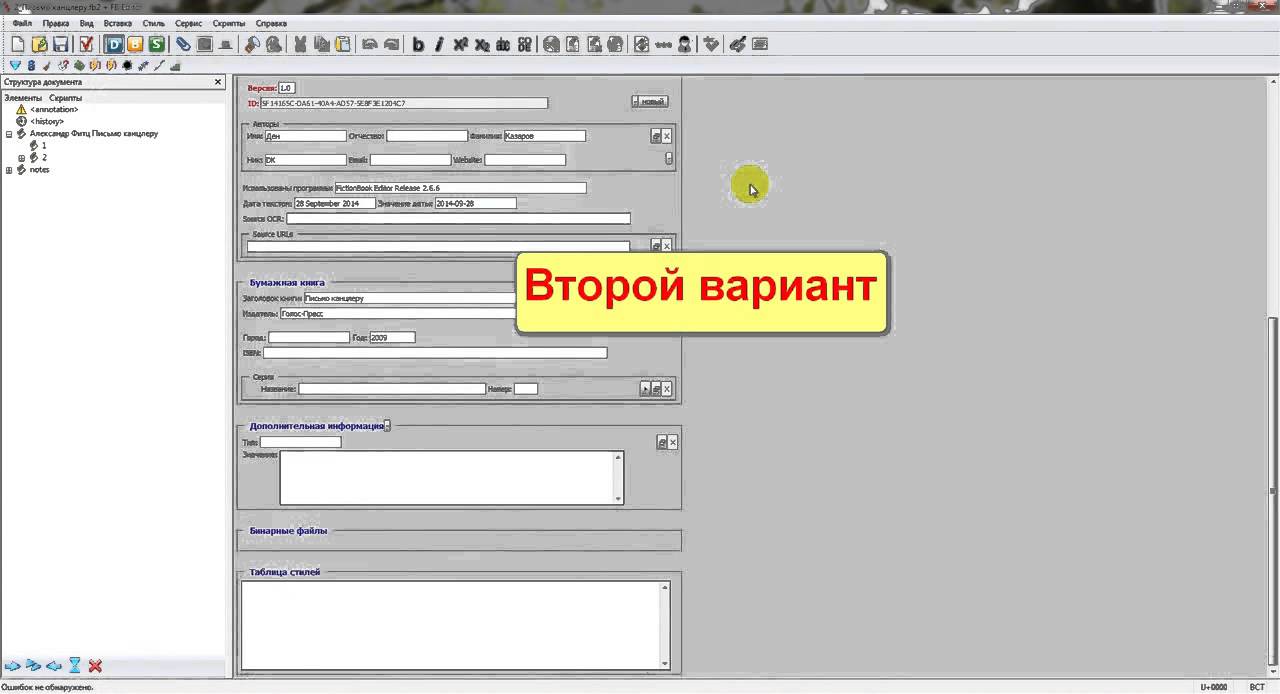Undo the last action
The image size is (1280, 694).
pyautogui.click(x=369, y=44)
